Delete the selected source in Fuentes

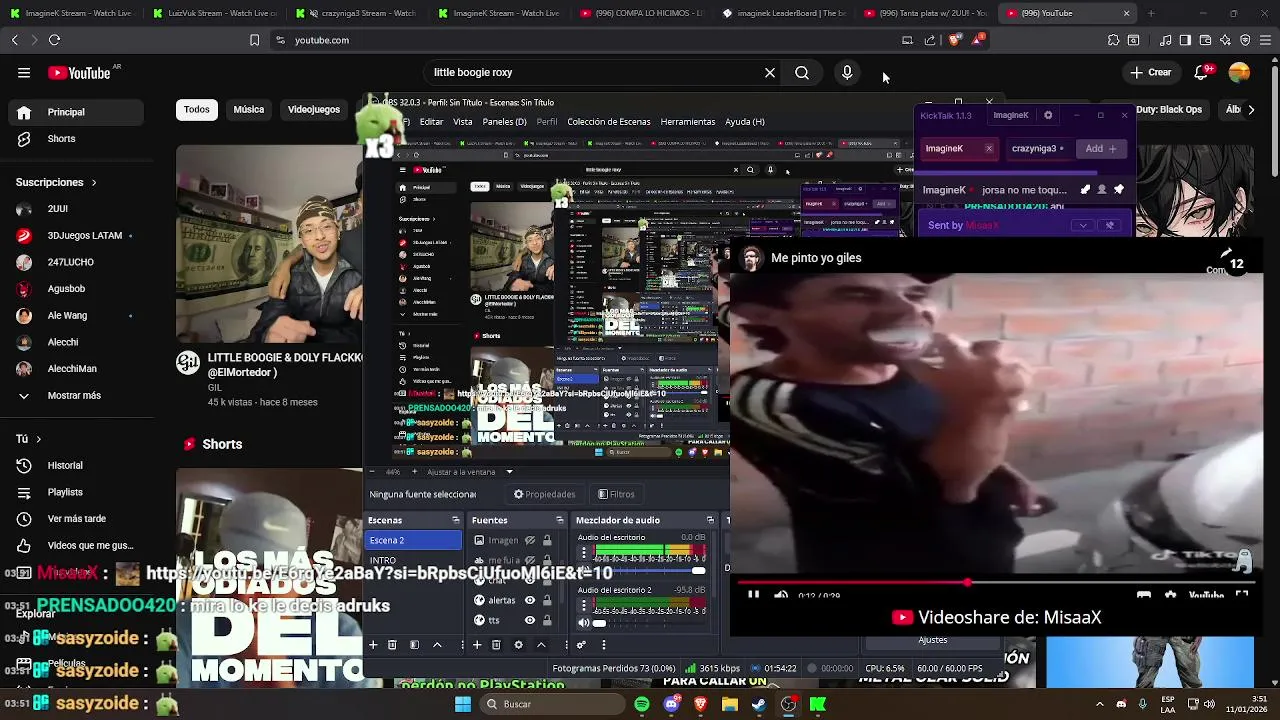click(496, 645)
